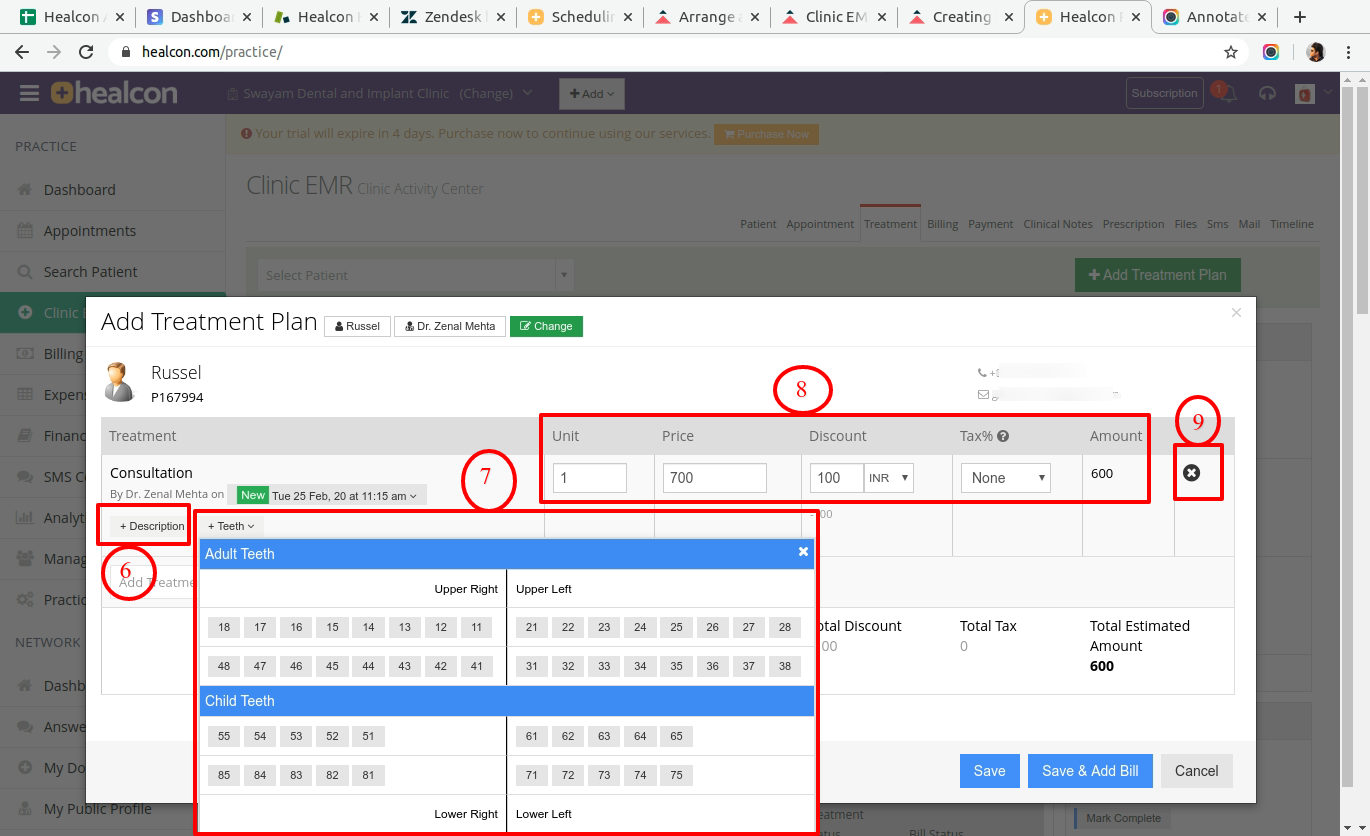The image size is (1370, 836).
Task: Click the Price input field
Action: click(715, 478)
